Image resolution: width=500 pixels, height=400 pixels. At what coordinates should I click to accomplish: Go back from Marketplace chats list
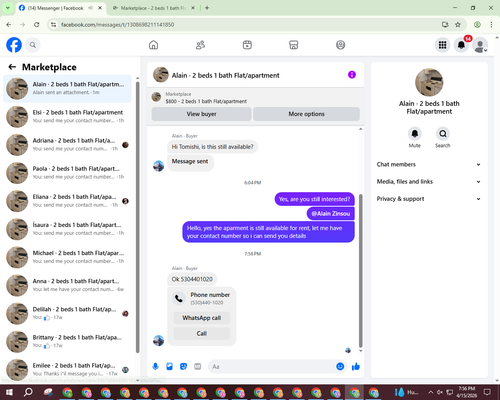pos(12,67)
